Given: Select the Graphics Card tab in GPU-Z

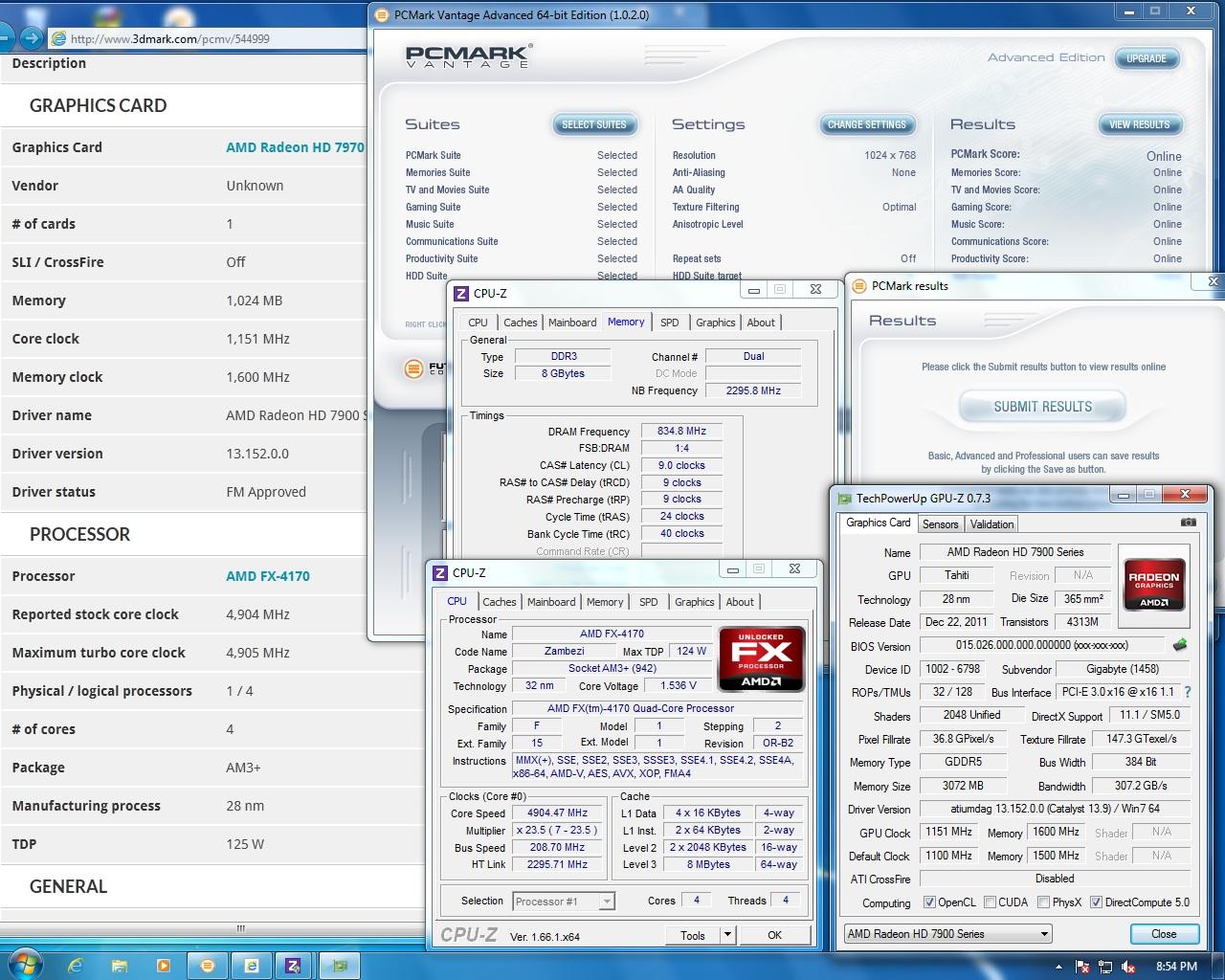Looking at the screenshot, I should [878, 523].
